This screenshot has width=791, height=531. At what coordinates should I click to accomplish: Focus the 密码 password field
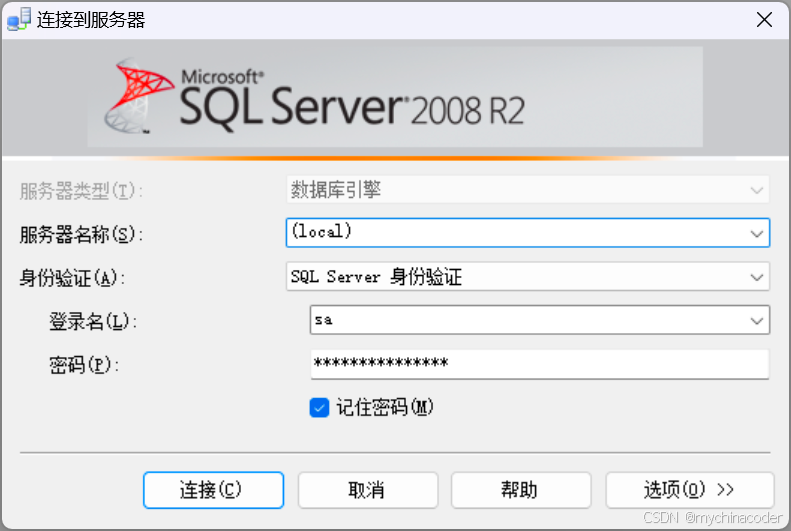(x=540, y=364)
